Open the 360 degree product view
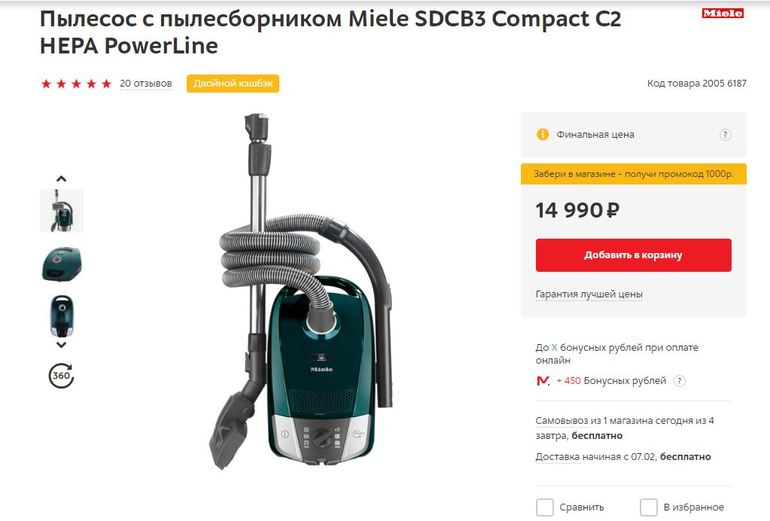This screenshot has width=770, height=521. [61, 376]
